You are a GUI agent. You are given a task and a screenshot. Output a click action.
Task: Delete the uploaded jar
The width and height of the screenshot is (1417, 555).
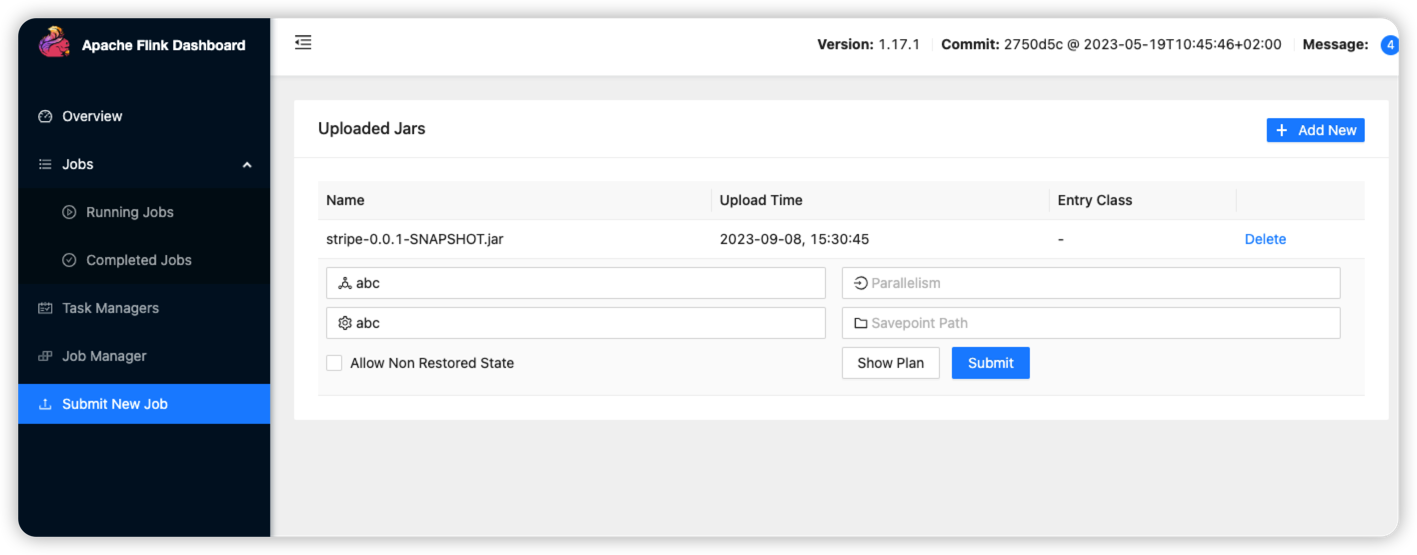point(1265,239)
